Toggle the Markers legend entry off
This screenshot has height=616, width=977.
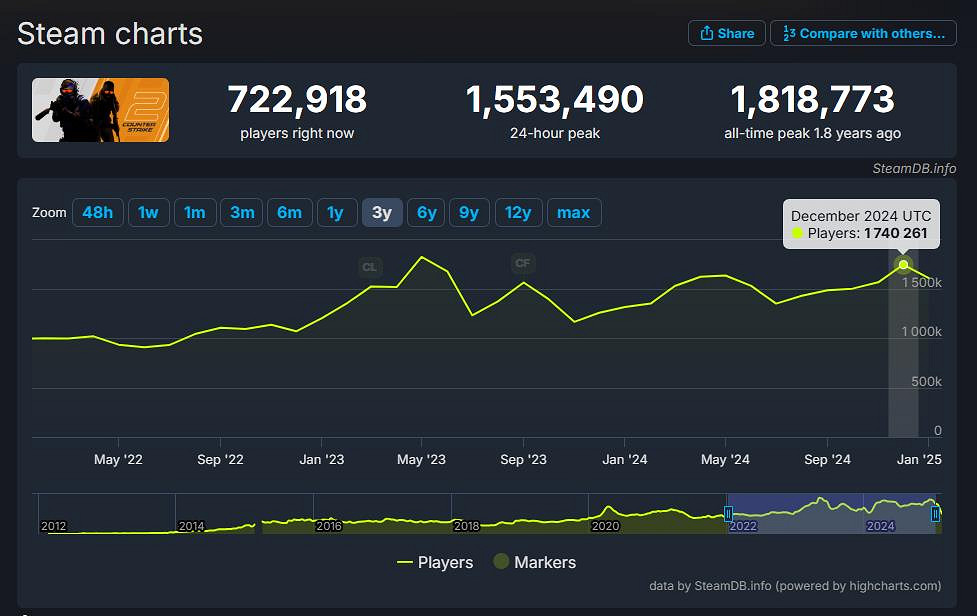535,562
